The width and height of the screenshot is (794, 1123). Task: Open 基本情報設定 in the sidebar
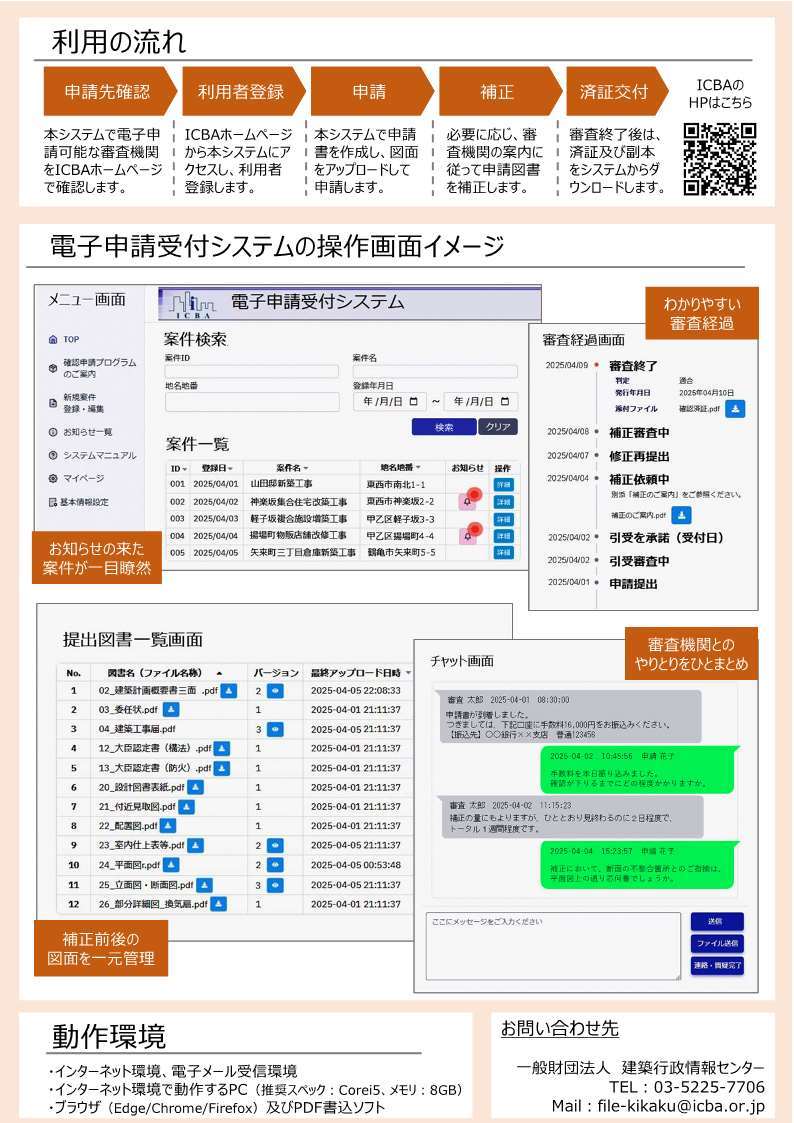point(78,502)
